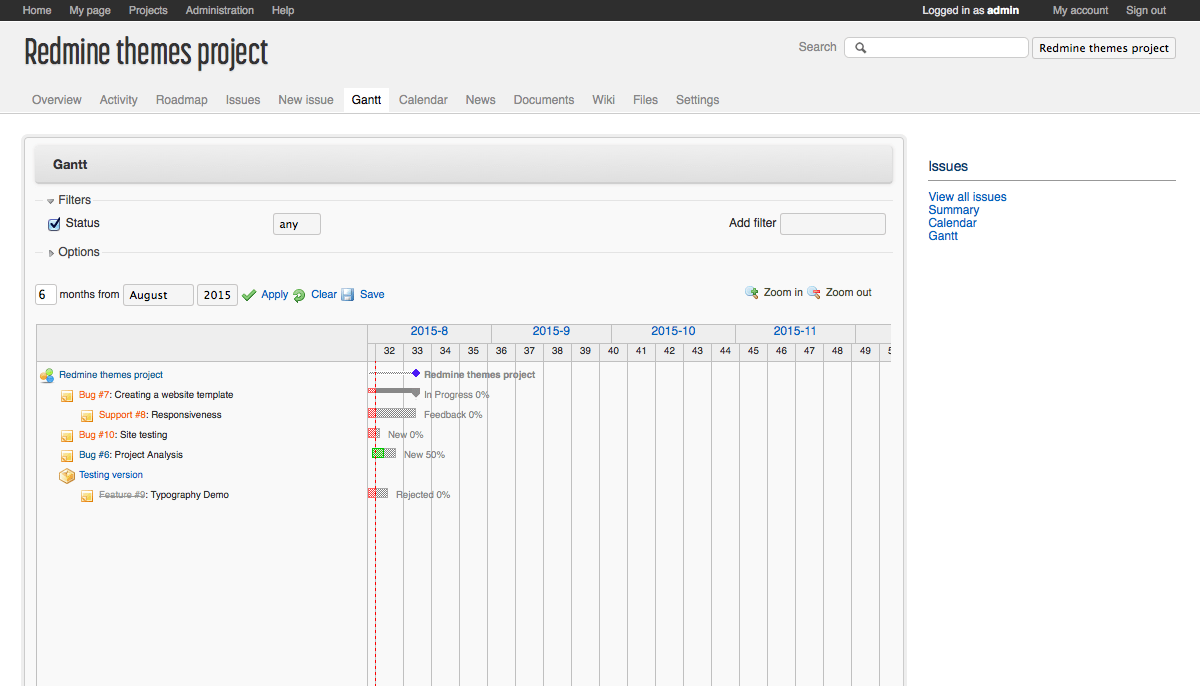Open the Files tab

coord(646,100)
